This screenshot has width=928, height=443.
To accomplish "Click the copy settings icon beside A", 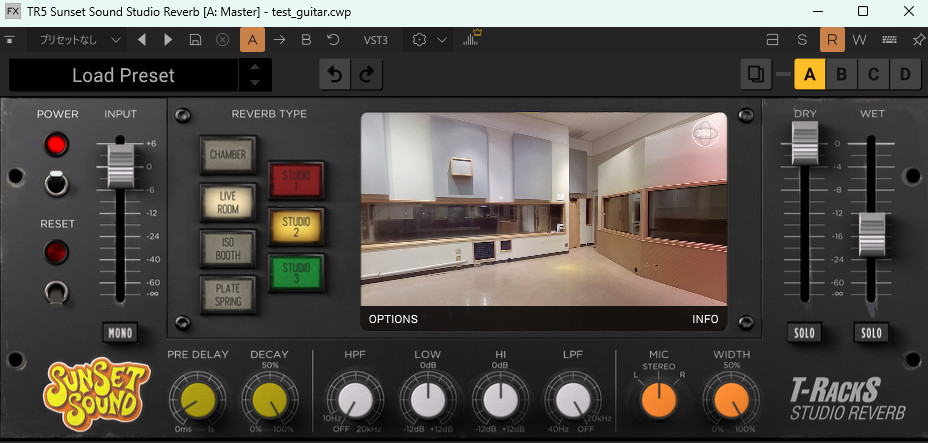I will tap(756, 75).
